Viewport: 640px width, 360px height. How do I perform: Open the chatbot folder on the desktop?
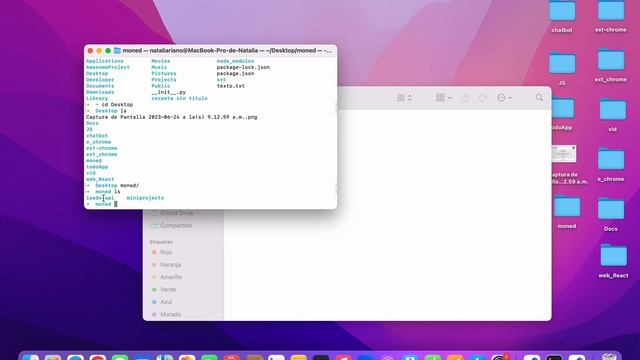[562, 11]
